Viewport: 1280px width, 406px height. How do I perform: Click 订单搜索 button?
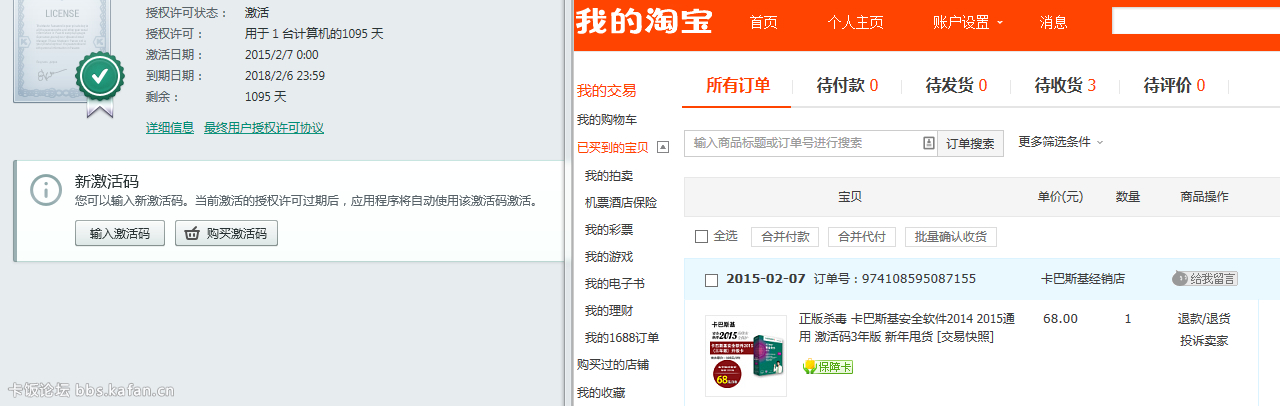click(971, 143)
